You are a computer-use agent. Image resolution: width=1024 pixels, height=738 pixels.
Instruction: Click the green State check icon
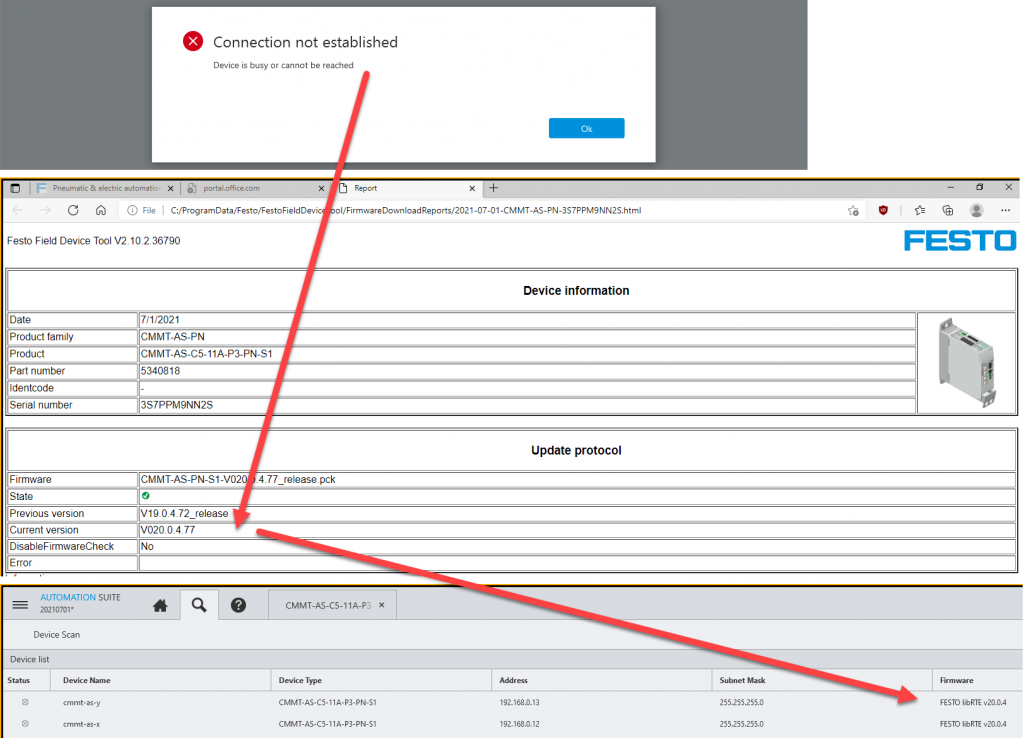tap(146, 496)
